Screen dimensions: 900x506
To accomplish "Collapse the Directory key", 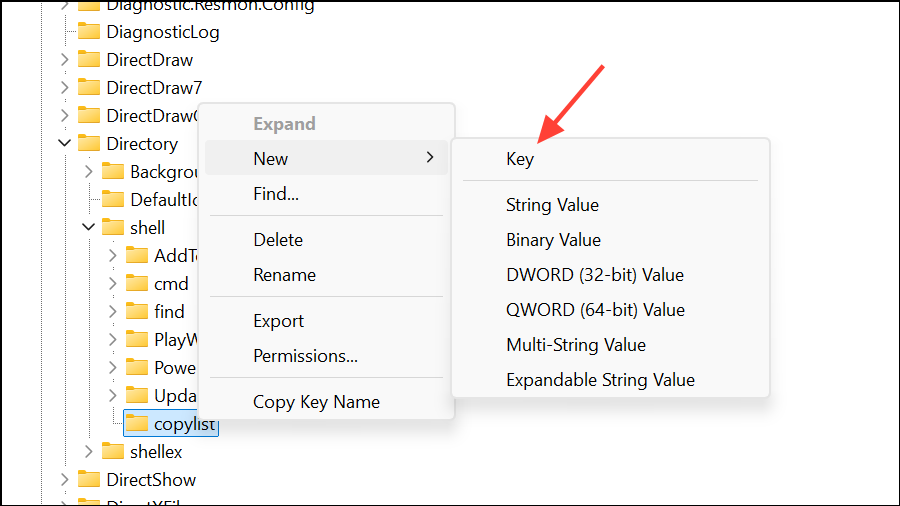I will [x=65, y=143].
